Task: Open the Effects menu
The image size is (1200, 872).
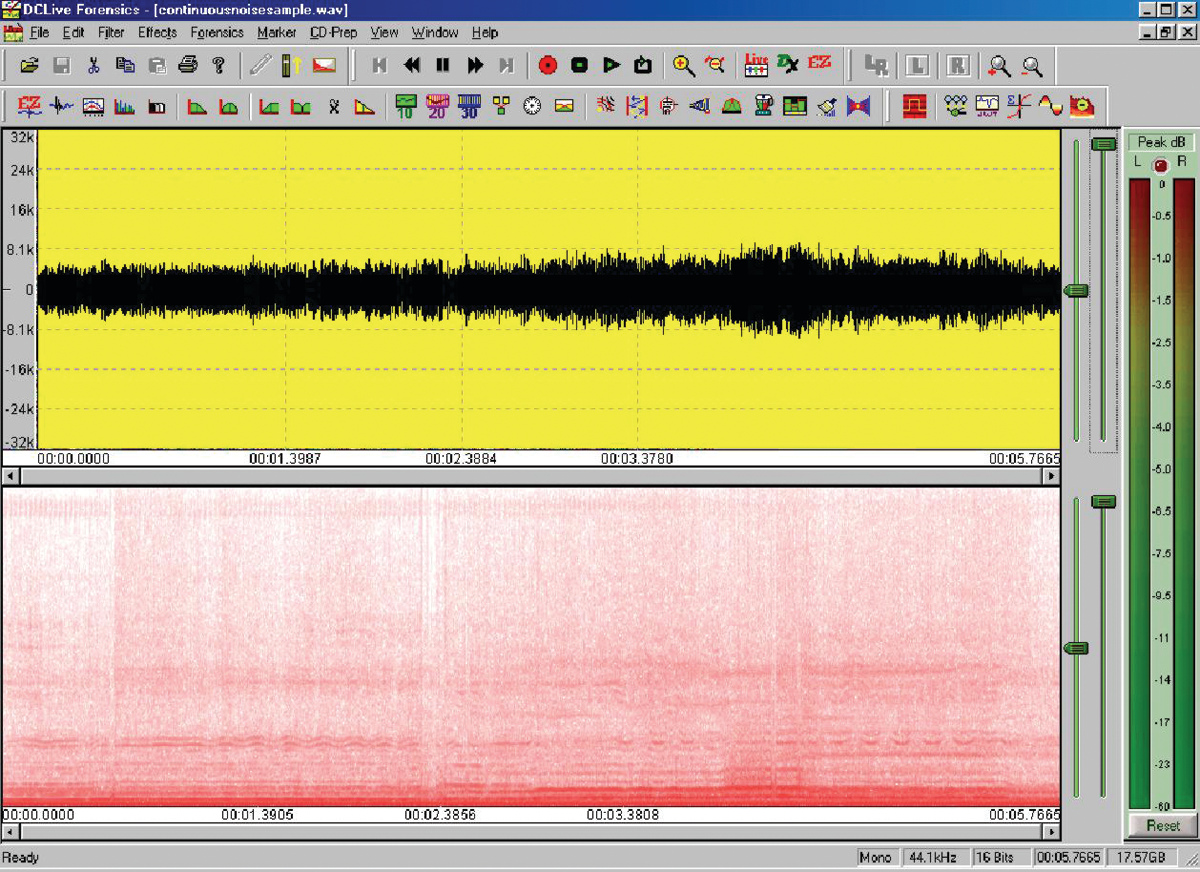Action: [157, 32]
